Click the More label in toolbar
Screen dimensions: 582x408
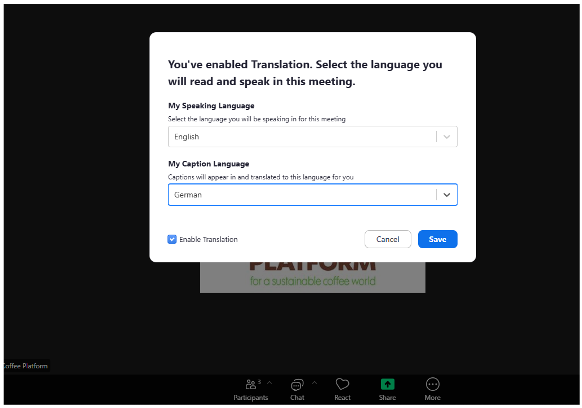pyautogui.click(x=433, y=398)
